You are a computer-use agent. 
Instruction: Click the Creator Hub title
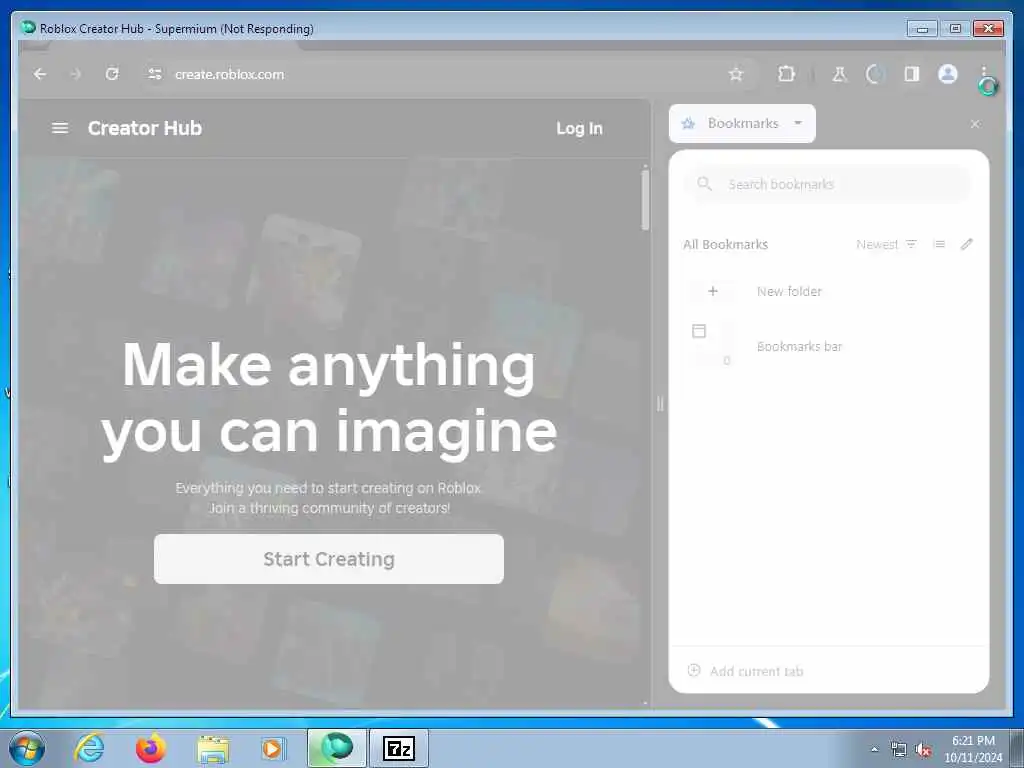point(145,128)
